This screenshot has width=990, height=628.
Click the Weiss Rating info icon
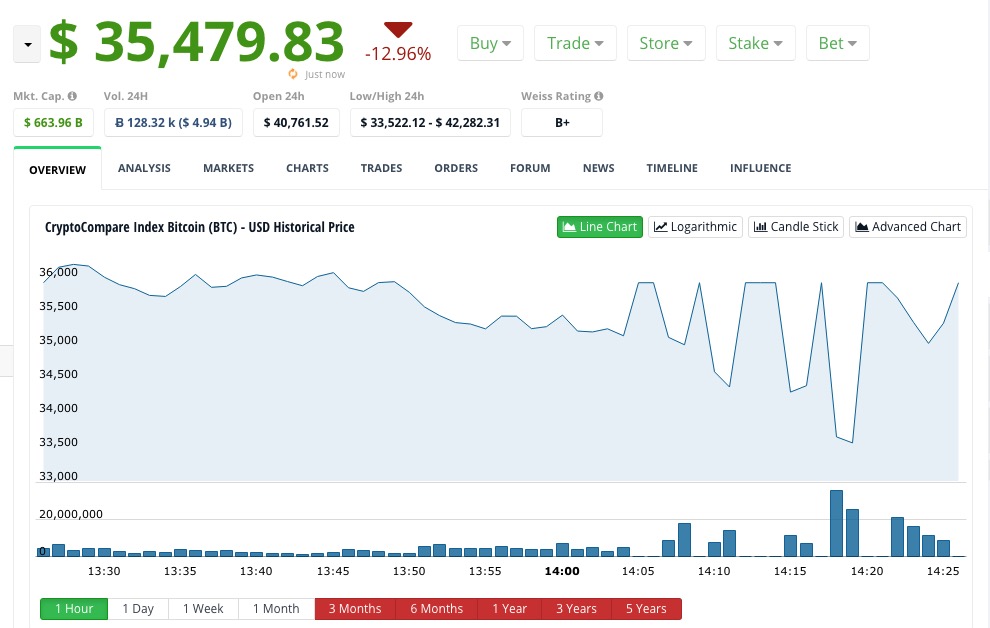(599, 97)
